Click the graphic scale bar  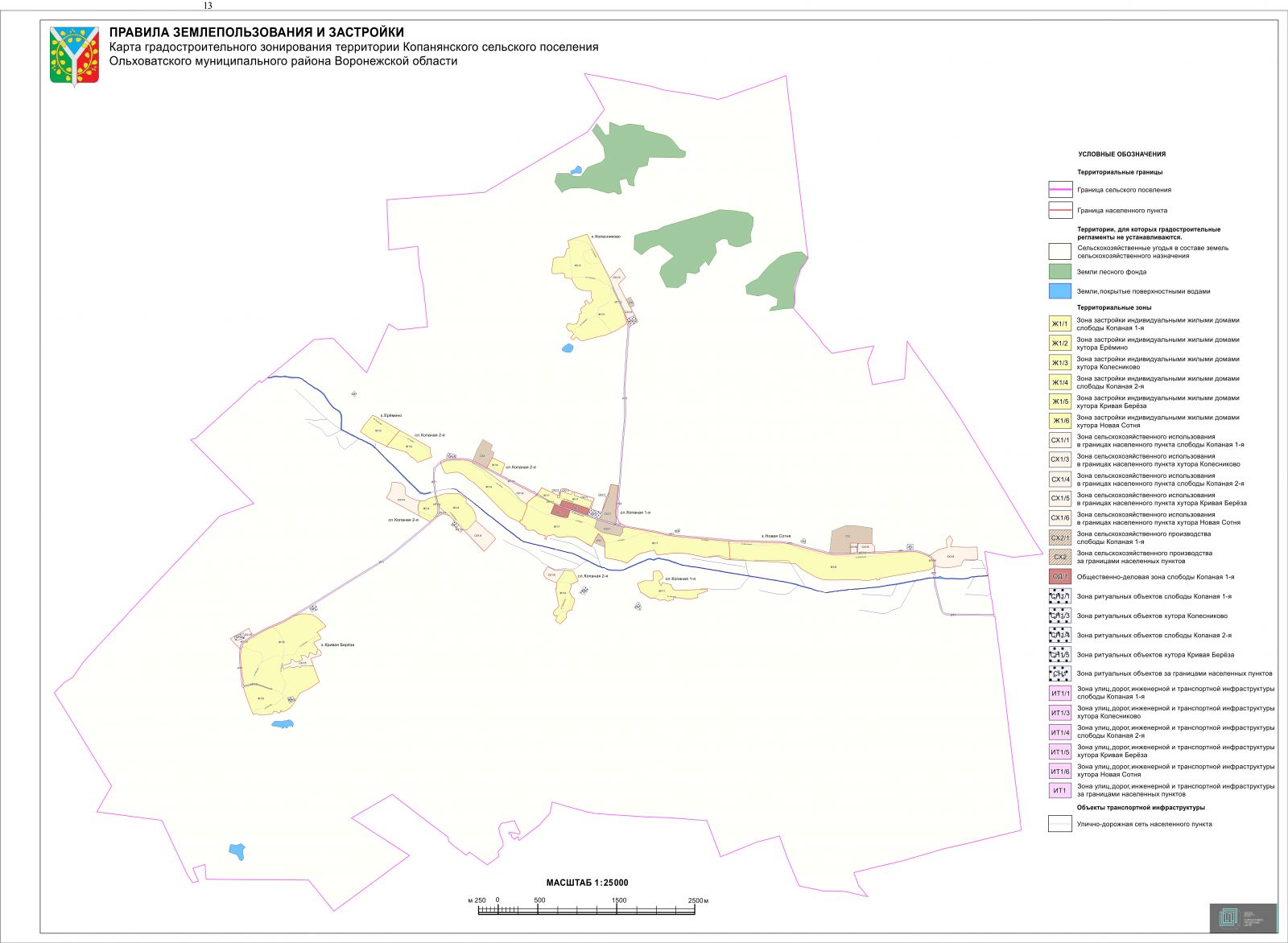[x=587, y=911]
